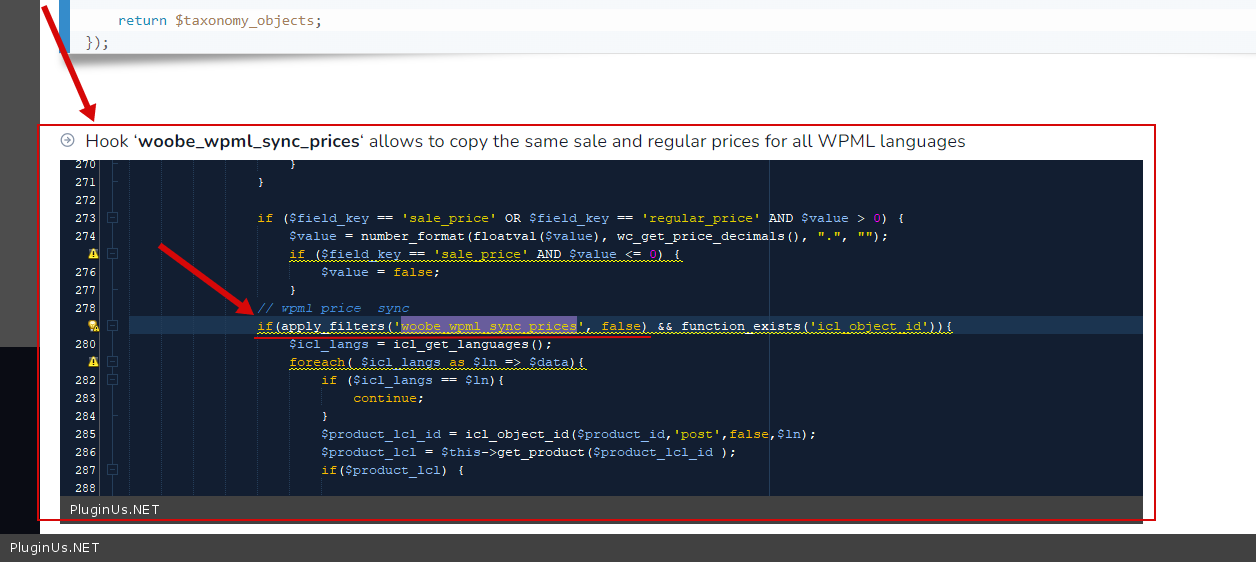1256x562 pixels.
Task: Collapse the code fold at line 273
Action: [113, 218]
